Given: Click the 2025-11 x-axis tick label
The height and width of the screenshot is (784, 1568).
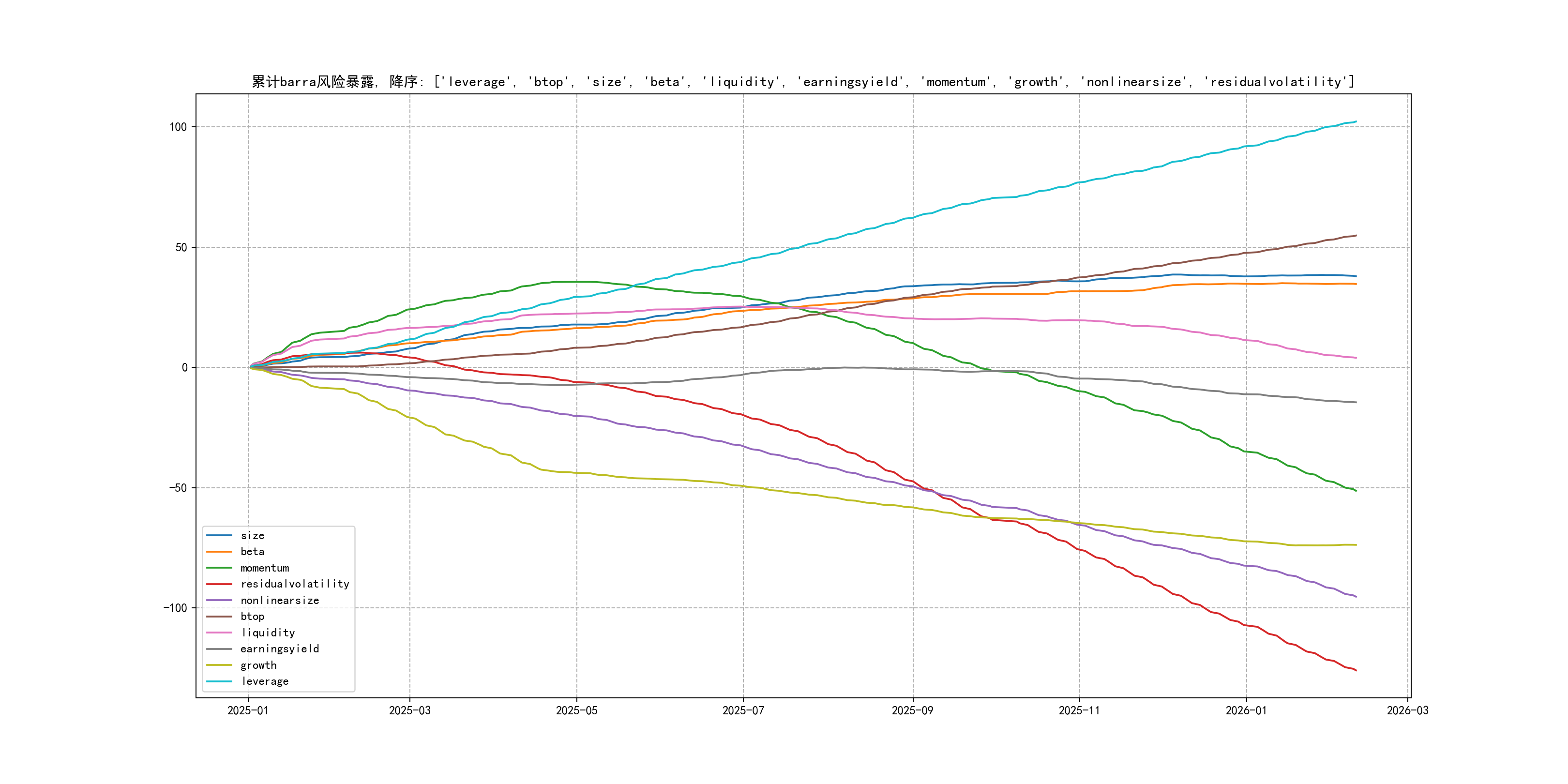Looking at the screenshot, I should (x=1079, y=710).
